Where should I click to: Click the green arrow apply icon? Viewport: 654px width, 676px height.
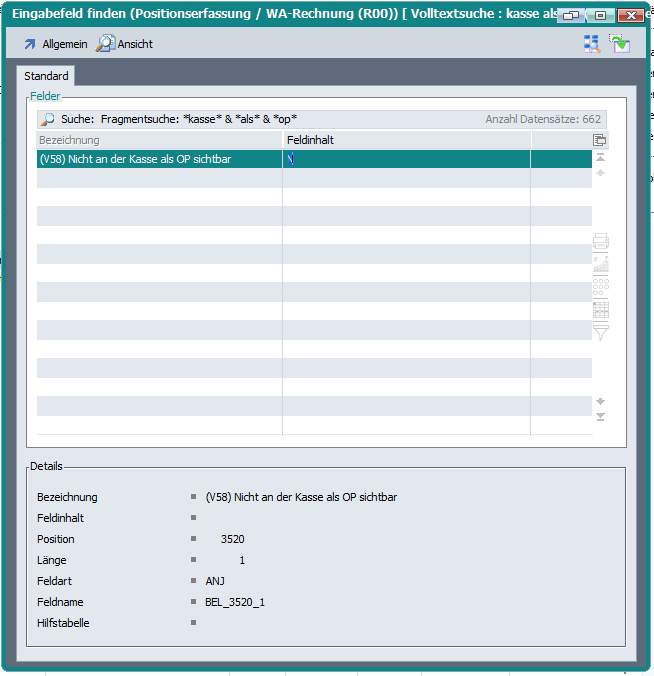point(620,44)
